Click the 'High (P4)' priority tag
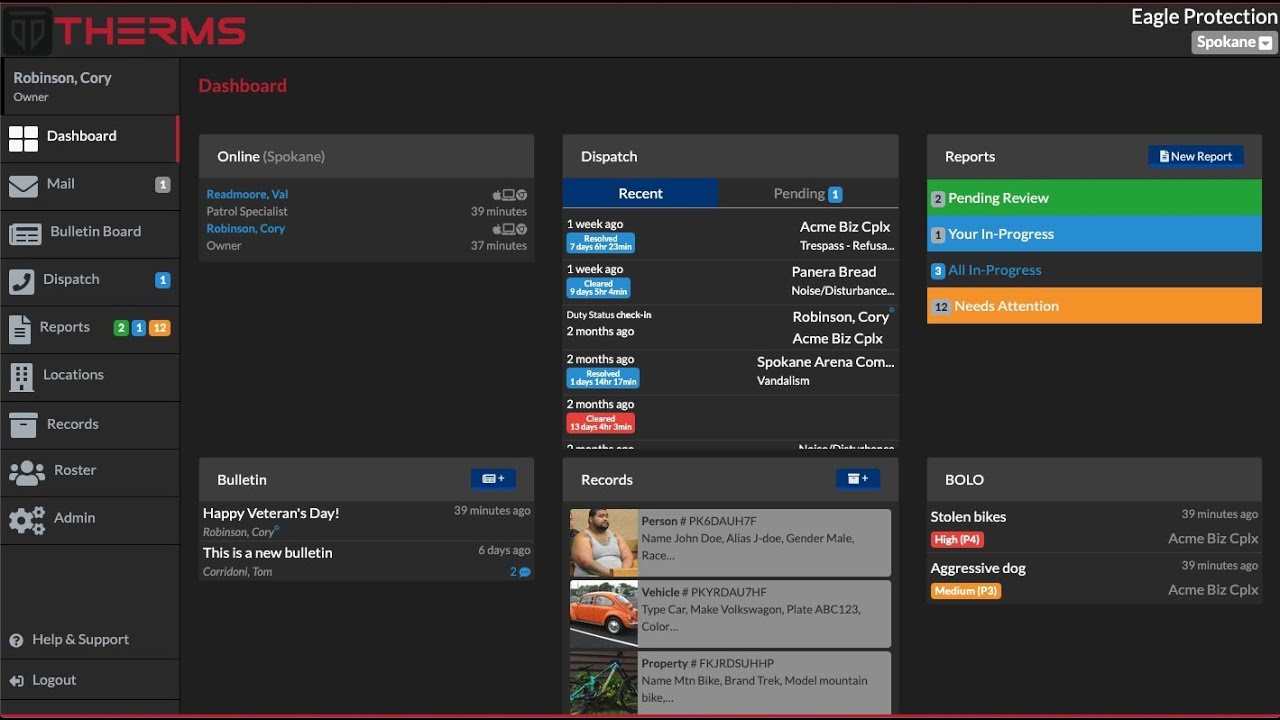Screen dimensions: 1280x720 [957, 540]
